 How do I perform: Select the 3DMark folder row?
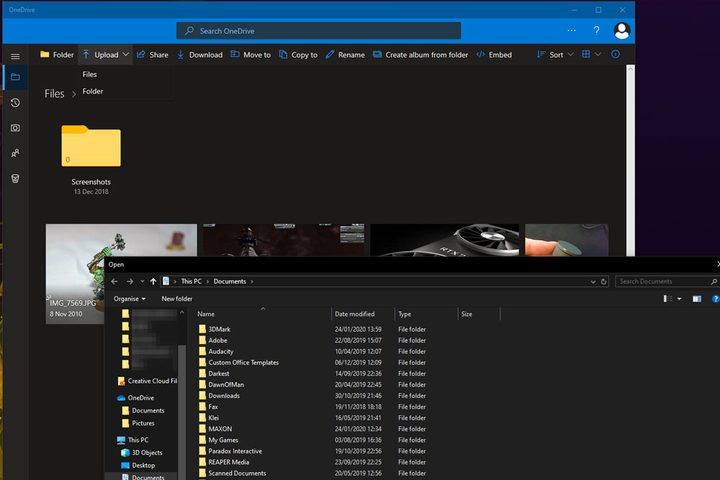point(312,329)
